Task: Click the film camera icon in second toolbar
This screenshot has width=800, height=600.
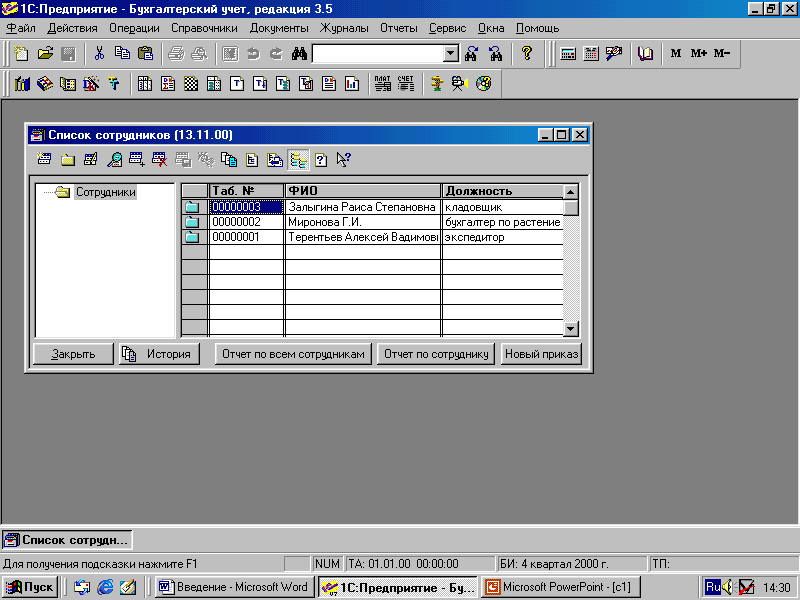Action: point(460,83)
